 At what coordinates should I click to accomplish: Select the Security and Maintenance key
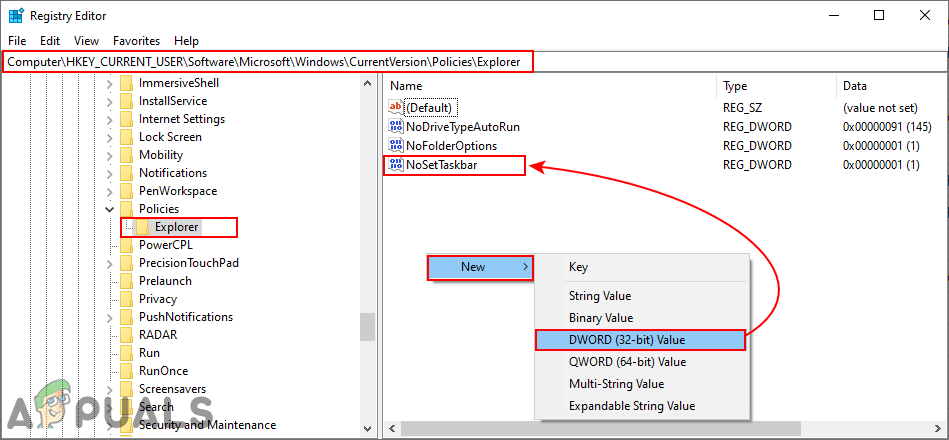coord(207,425)
